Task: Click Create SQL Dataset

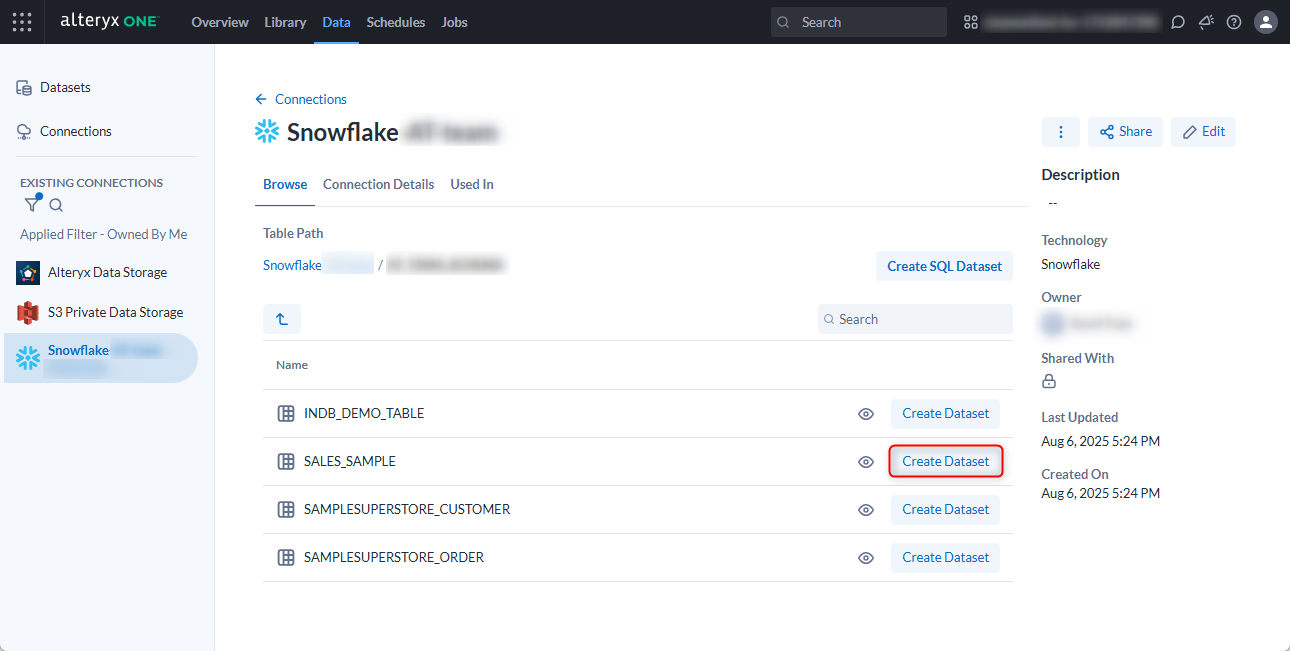Action: [x=944, y=266]
